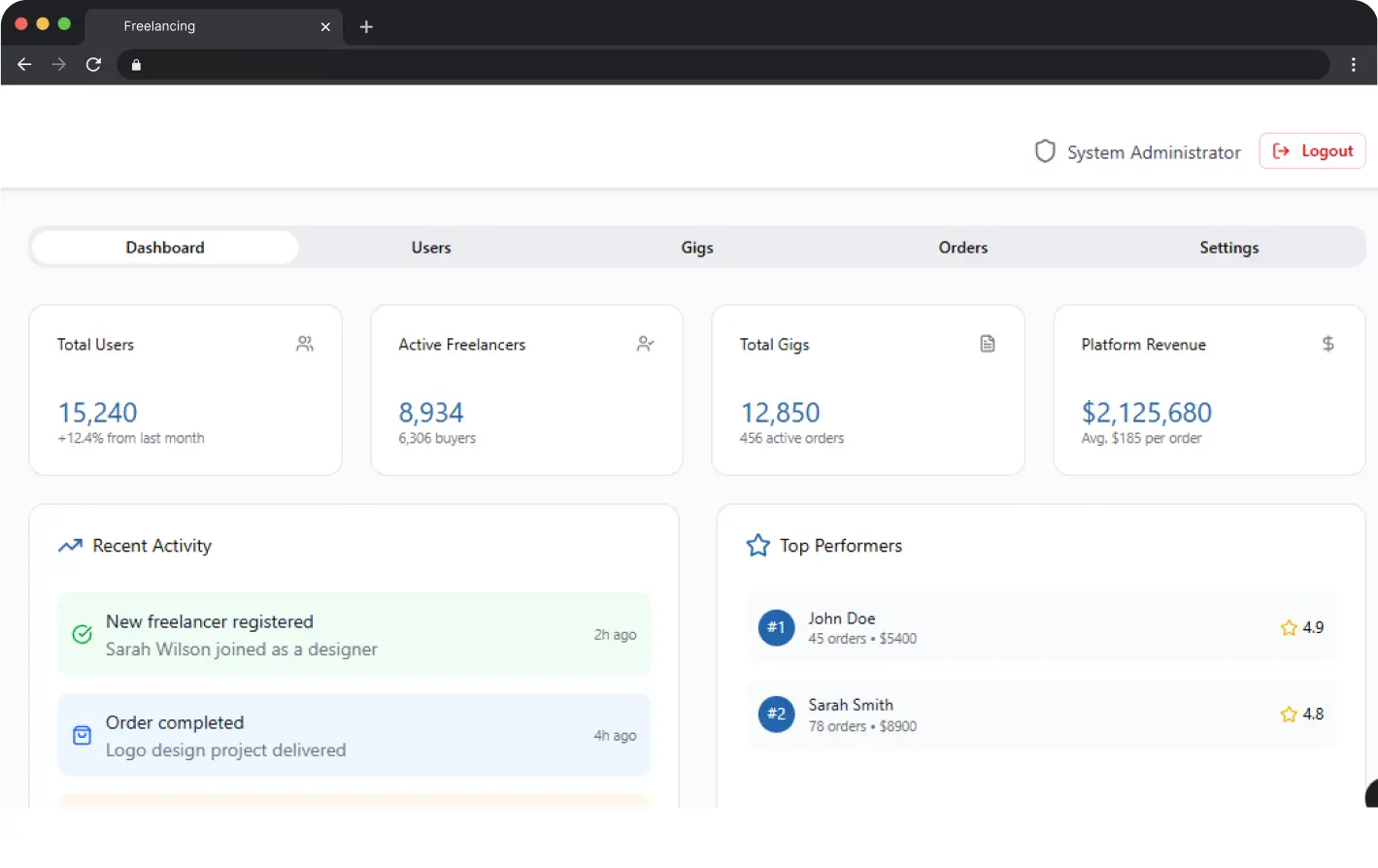Image resolution: width=1378 pixels, height=868 pixels.
Task: Click the browser forward arrow
Action: click(59, 64)
